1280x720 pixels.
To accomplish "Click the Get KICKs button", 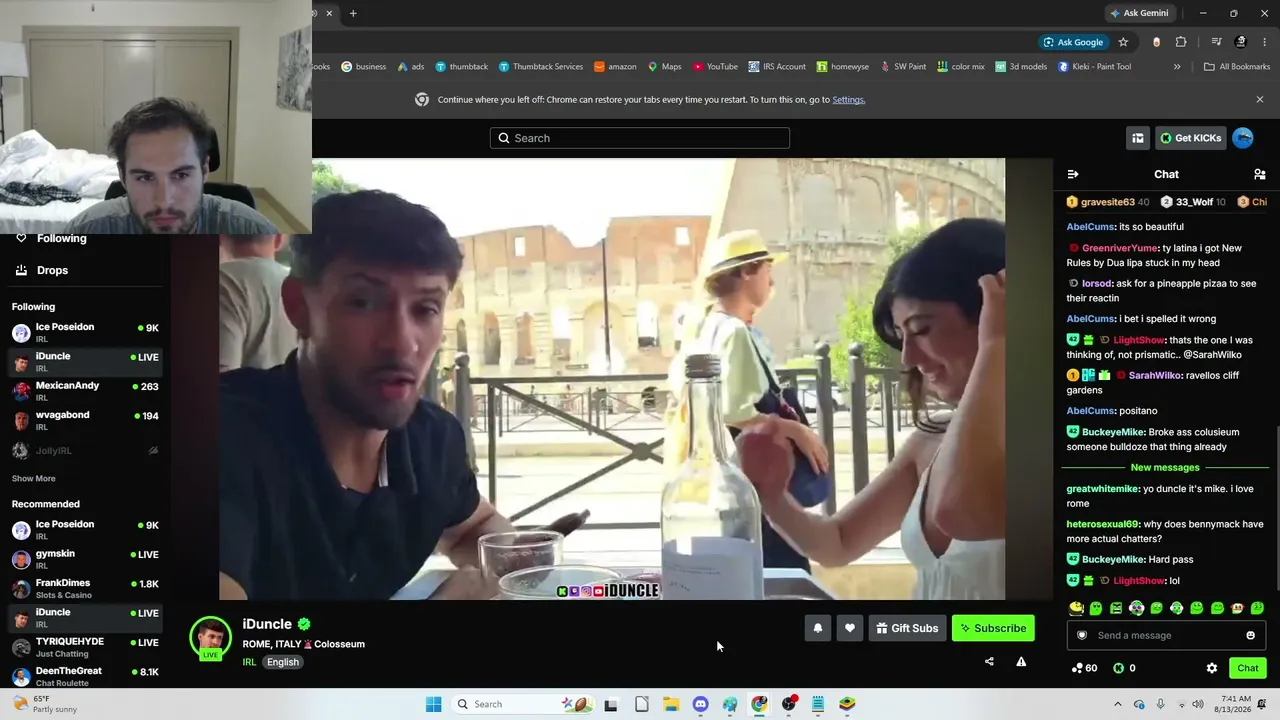I will tap(1190, 138).
